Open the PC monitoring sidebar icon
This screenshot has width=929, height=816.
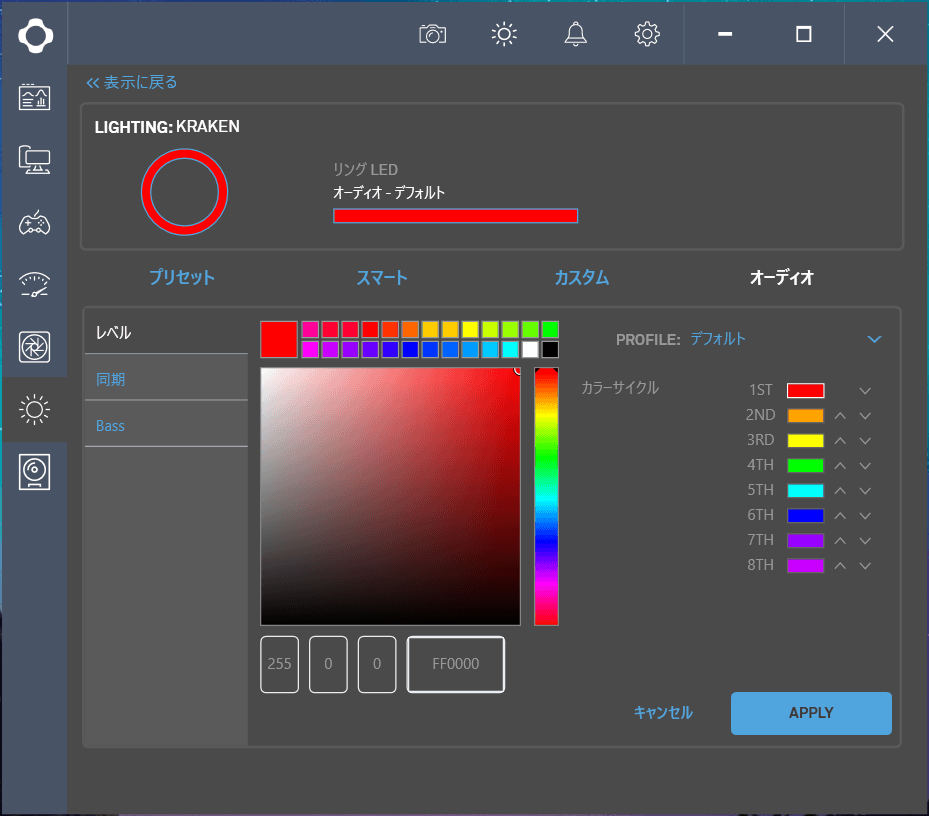tap(34, 97)
